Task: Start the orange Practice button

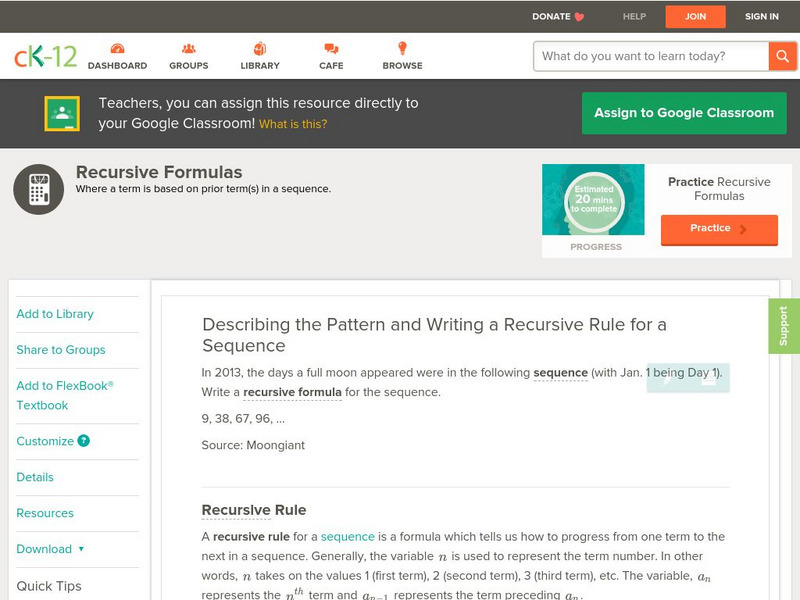Action: click(x=719, y=229)
